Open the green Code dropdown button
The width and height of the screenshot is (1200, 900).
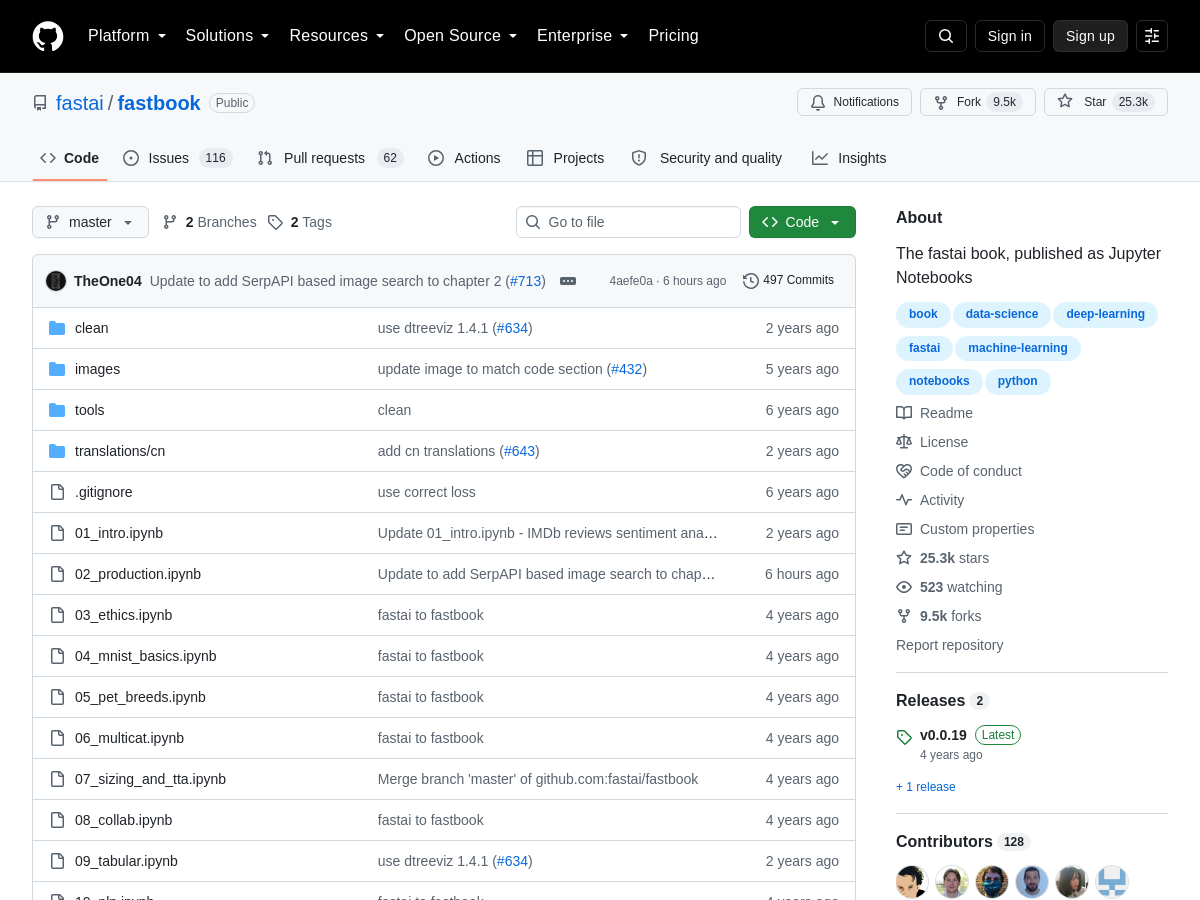(802, 222)
